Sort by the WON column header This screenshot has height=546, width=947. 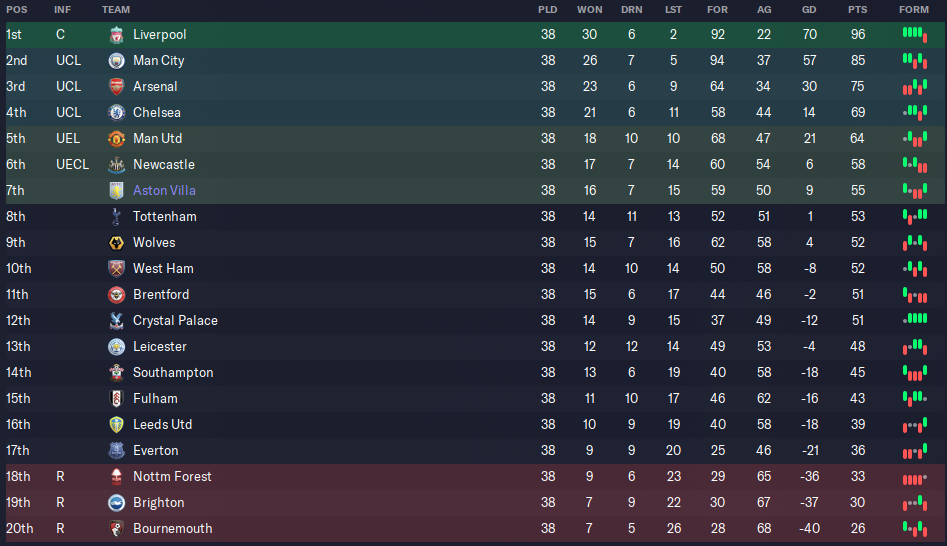[x=589, y=10]
